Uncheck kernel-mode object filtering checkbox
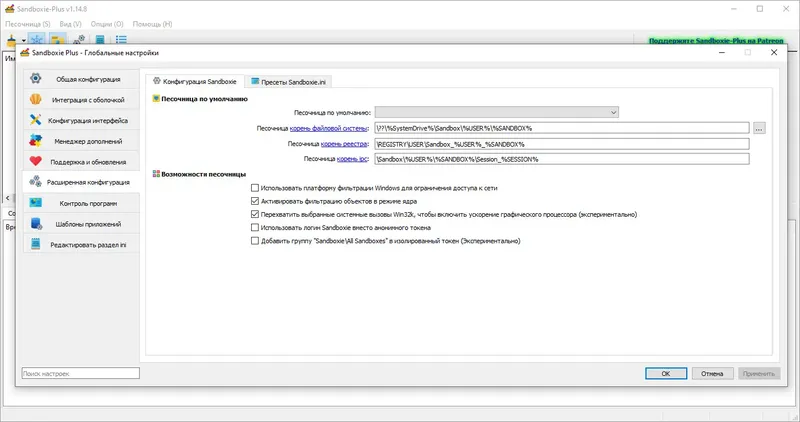The height and width of the screenshot is (422, 800). (x=255, y=201)
